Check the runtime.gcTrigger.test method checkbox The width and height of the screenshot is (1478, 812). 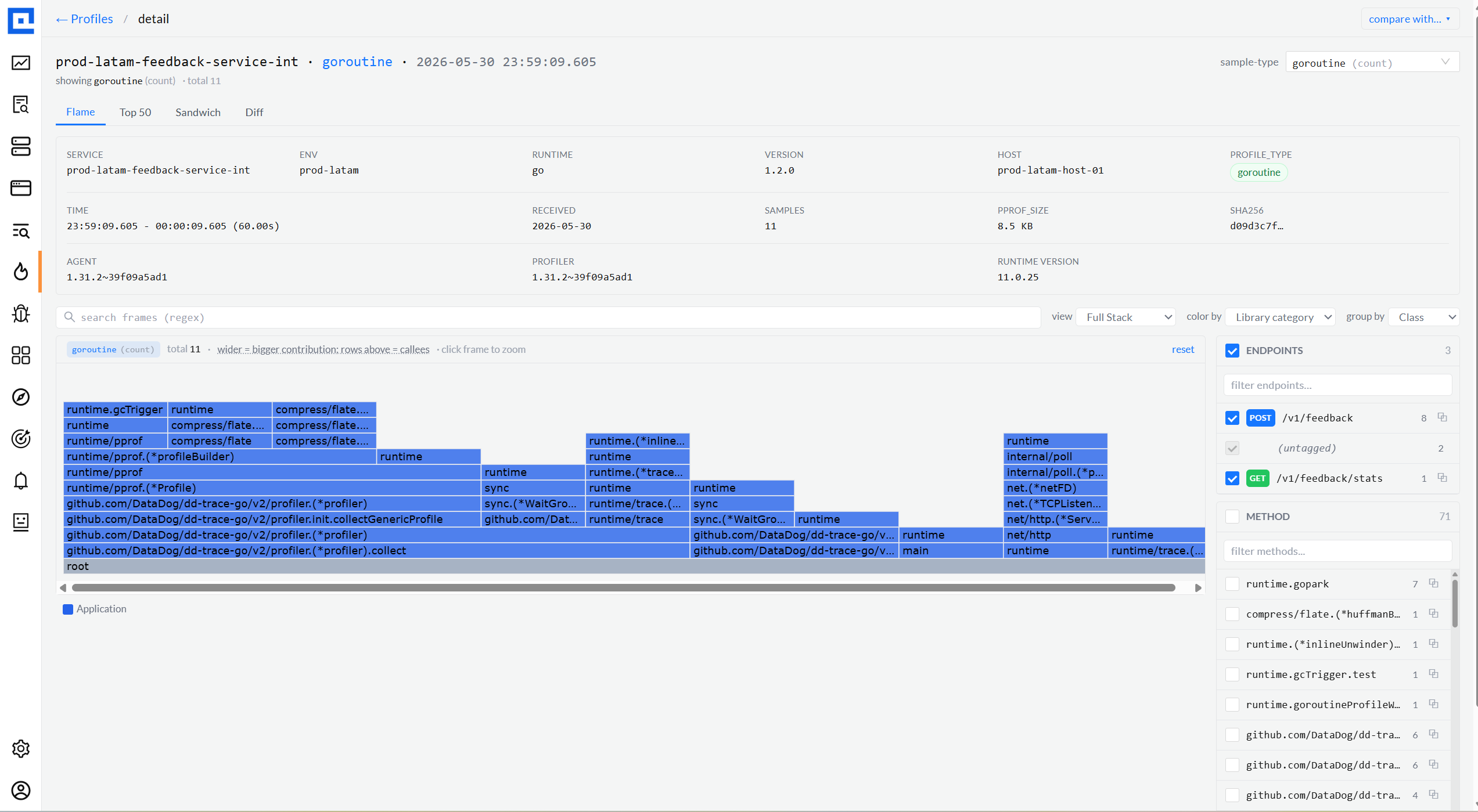tap(1232, 674)
